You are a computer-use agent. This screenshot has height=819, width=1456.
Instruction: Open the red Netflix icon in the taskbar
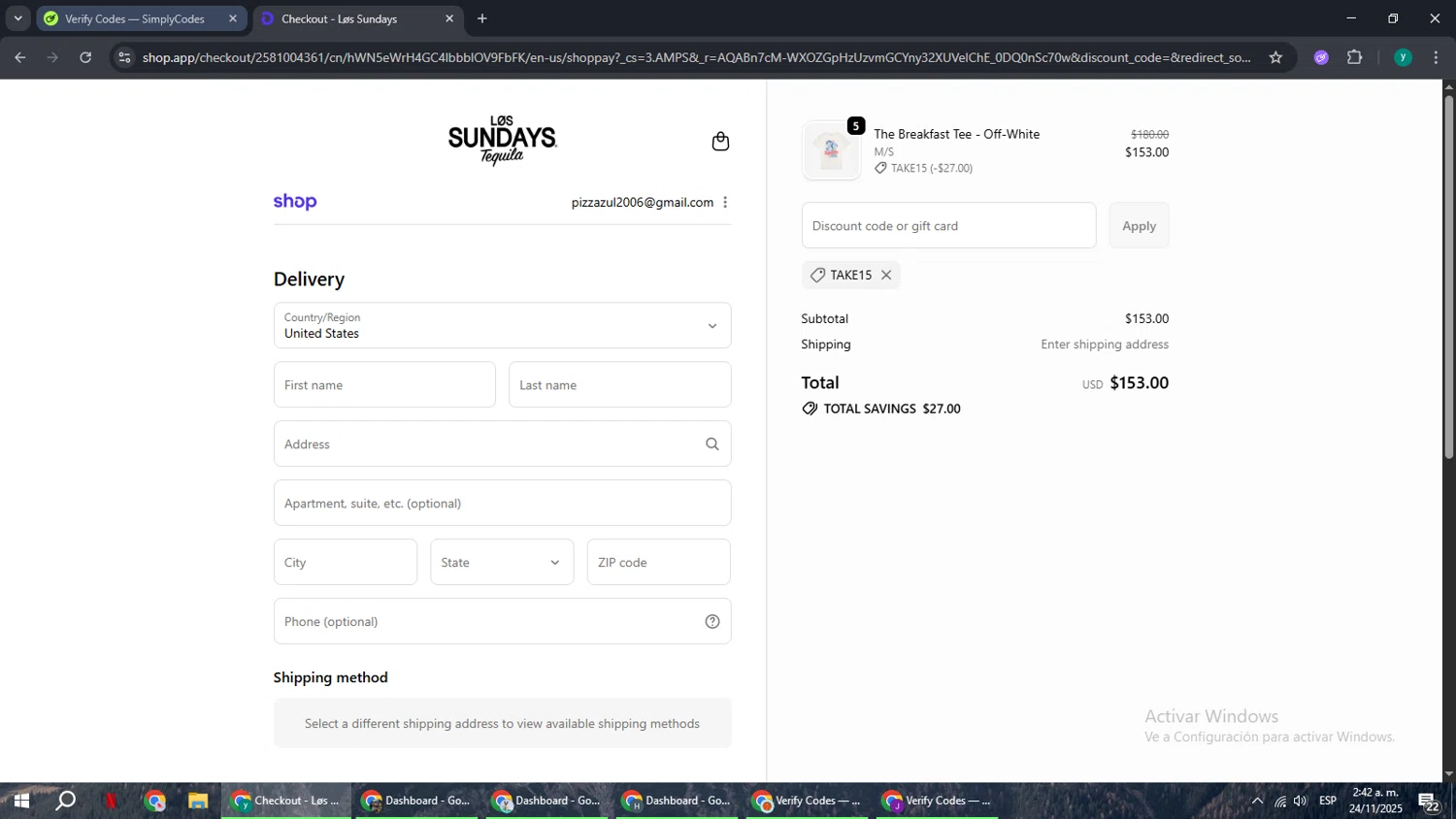tap(111, 801)
